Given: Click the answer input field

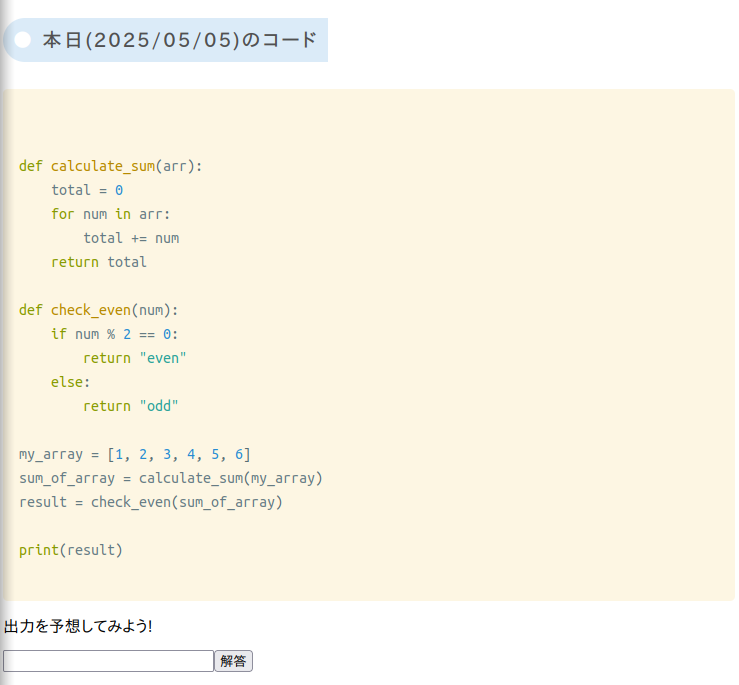Looking at the screenshot, I should point(108,661).
